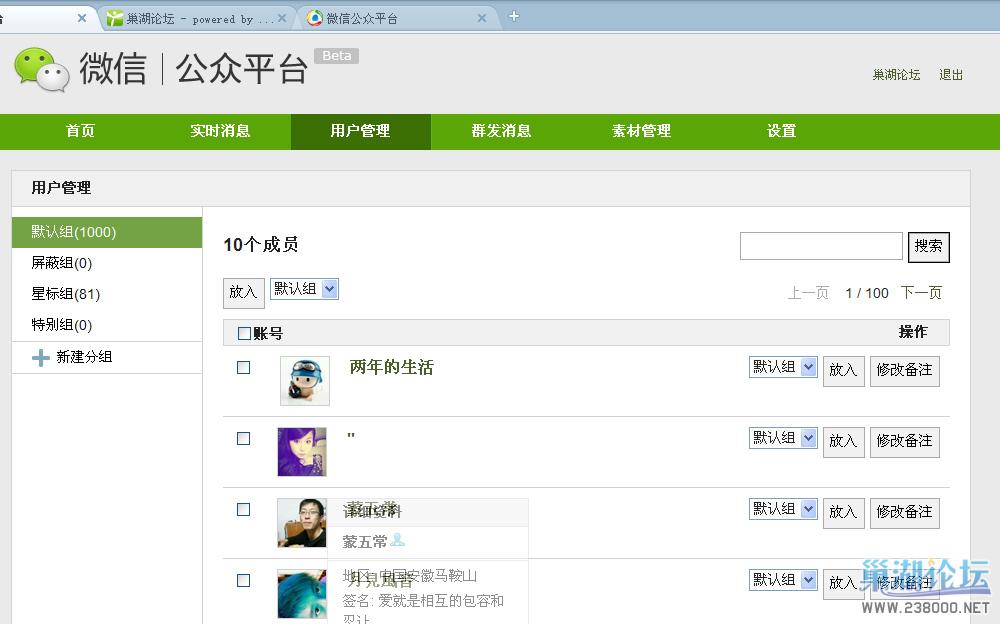Screen dimensions: 1000x624
Task: Open avatar of 两年的生活
Action: tap(305, 380)
